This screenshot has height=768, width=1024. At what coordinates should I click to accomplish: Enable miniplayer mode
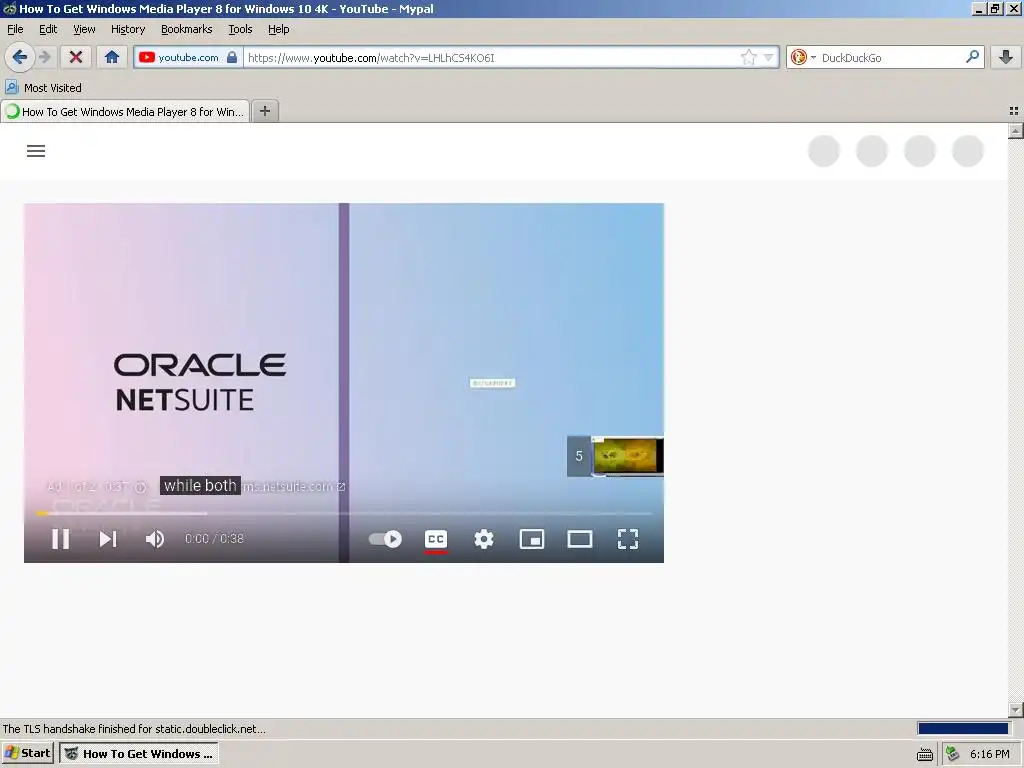[532, 539]
